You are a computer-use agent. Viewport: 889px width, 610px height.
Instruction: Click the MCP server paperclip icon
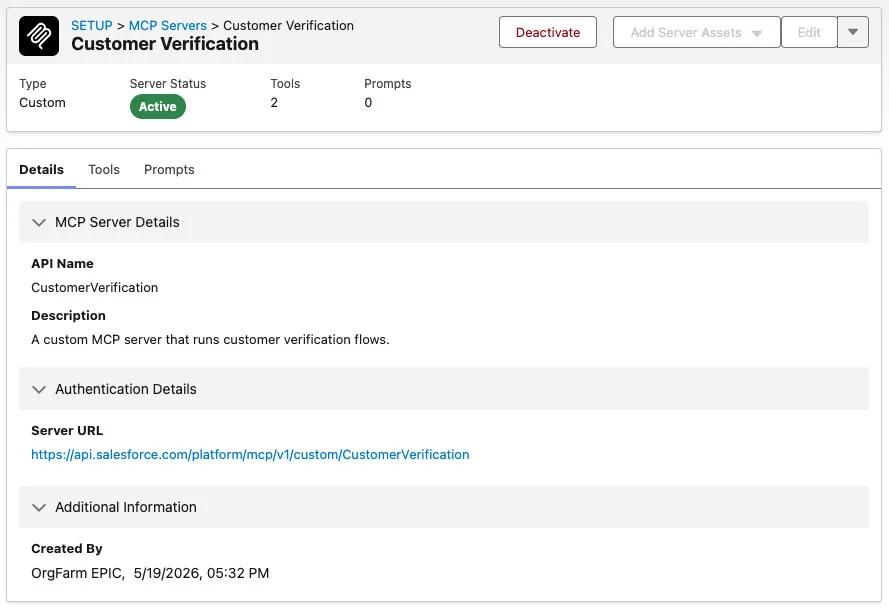39,36
